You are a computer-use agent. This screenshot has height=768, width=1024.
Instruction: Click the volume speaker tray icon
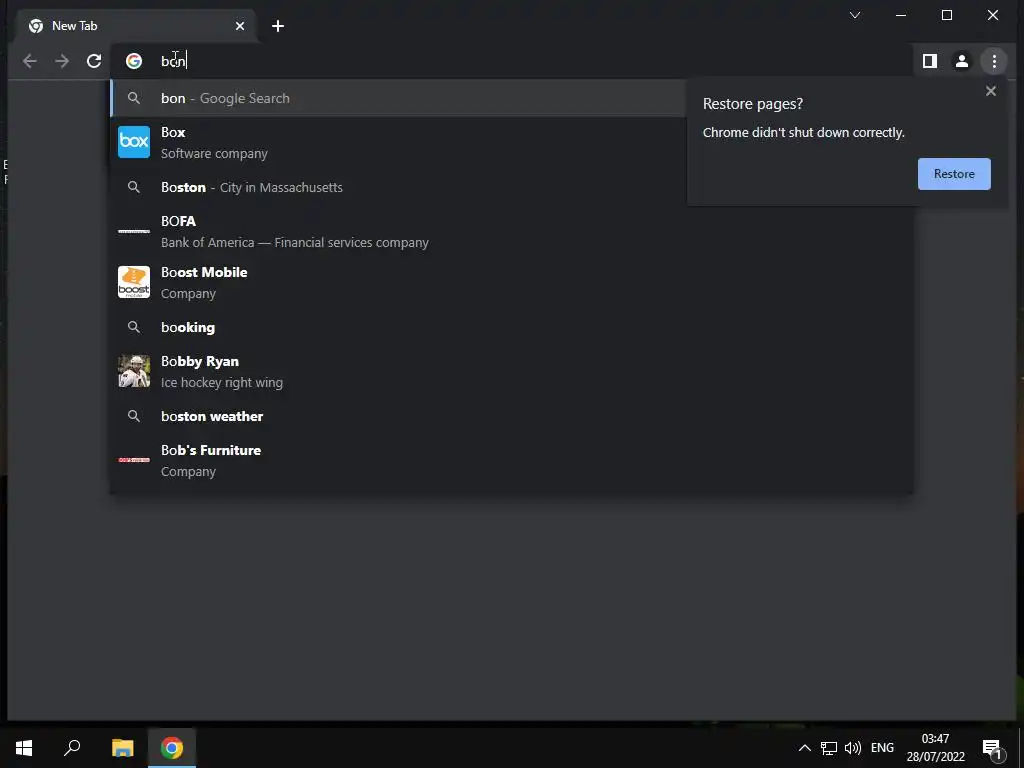[x=853, y=748]
